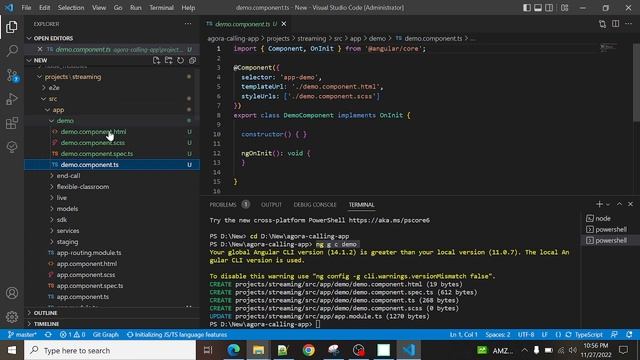
Task: Open the File menu
Action: (26, 8)
